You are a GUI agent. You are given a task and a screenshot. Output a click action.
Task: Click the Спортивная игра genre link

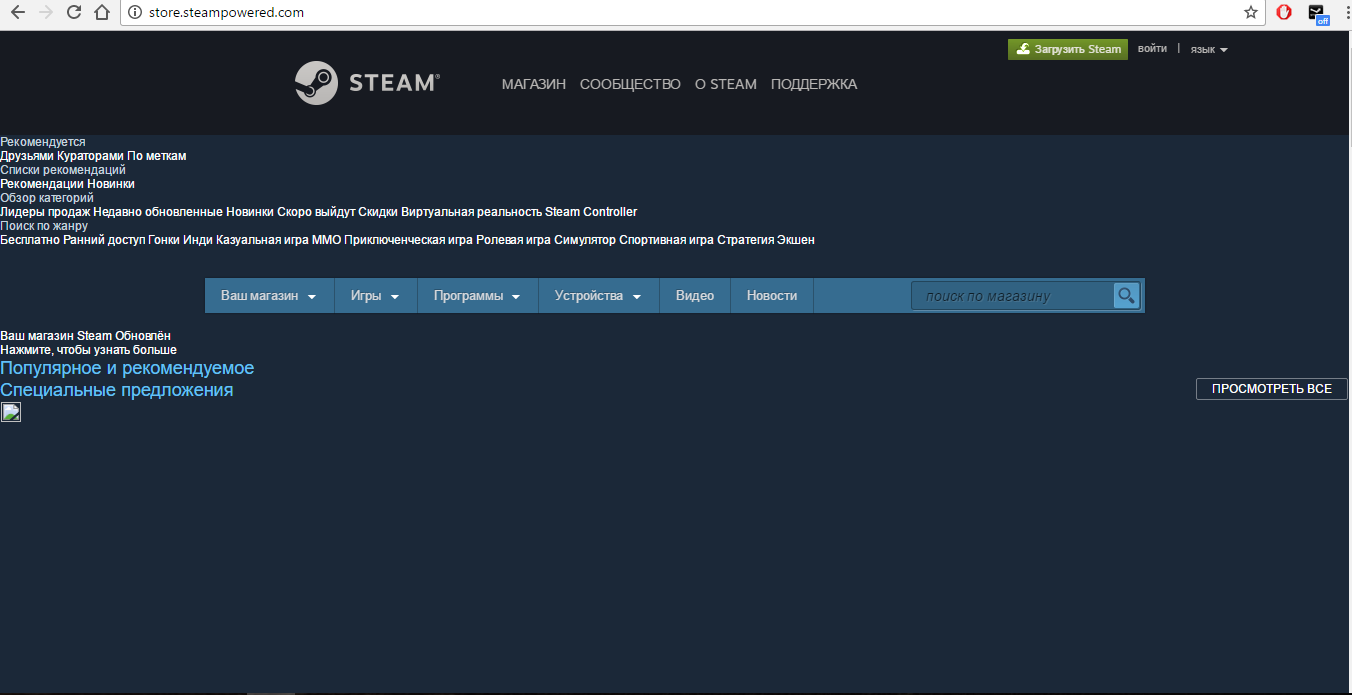click(x=666, y=240)
